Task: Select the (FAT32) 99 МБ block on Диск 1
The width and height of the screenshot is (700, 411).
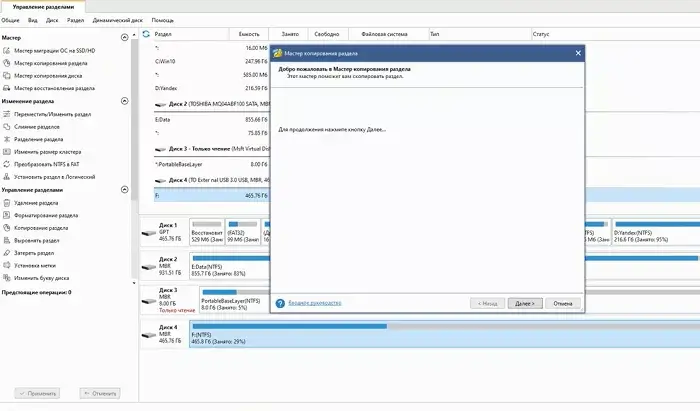Action: (x=243, y=232)
